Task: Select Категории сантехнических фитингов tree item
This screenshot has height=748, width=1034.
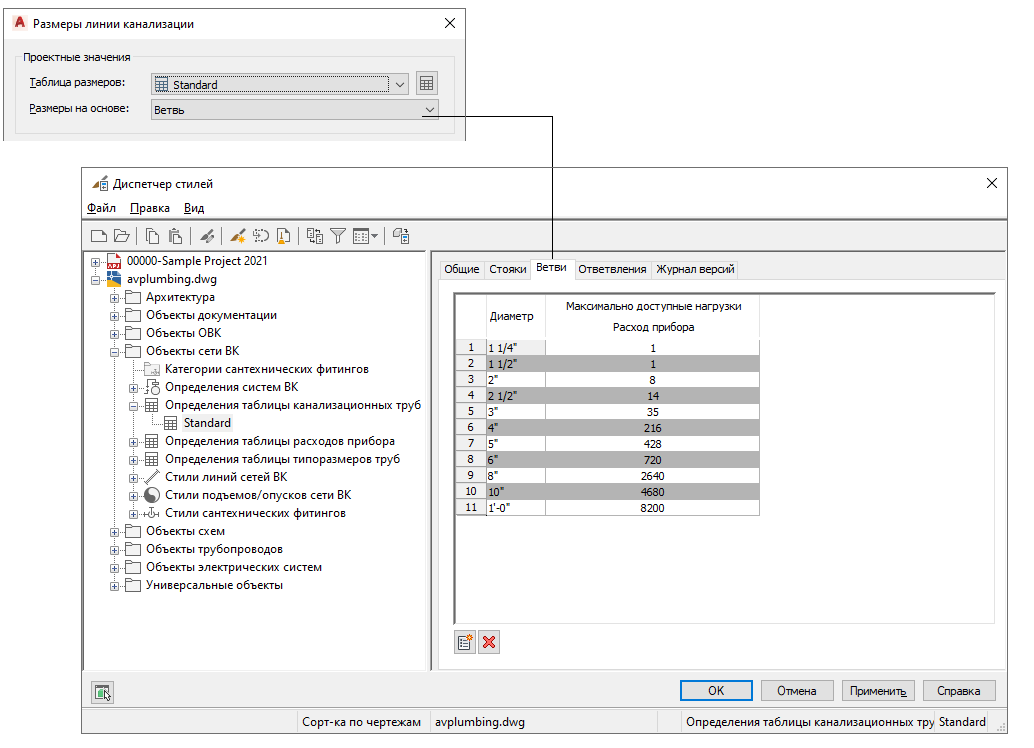Action: click(266, 369)
